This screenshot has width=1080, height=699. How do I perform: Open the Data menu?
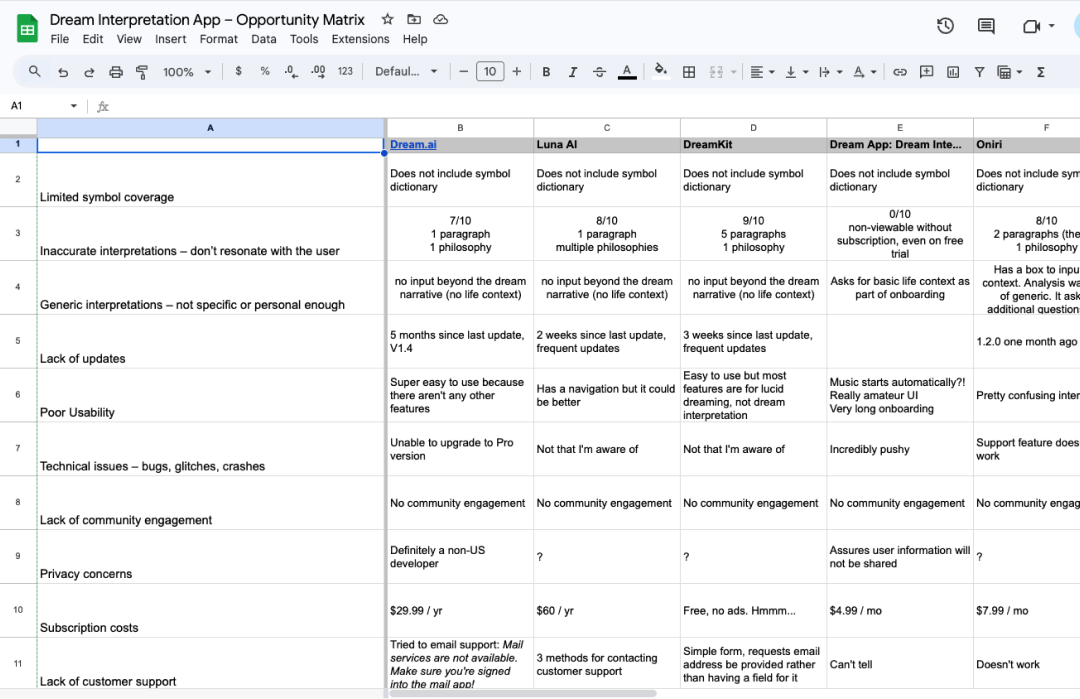tap(264, 39)
